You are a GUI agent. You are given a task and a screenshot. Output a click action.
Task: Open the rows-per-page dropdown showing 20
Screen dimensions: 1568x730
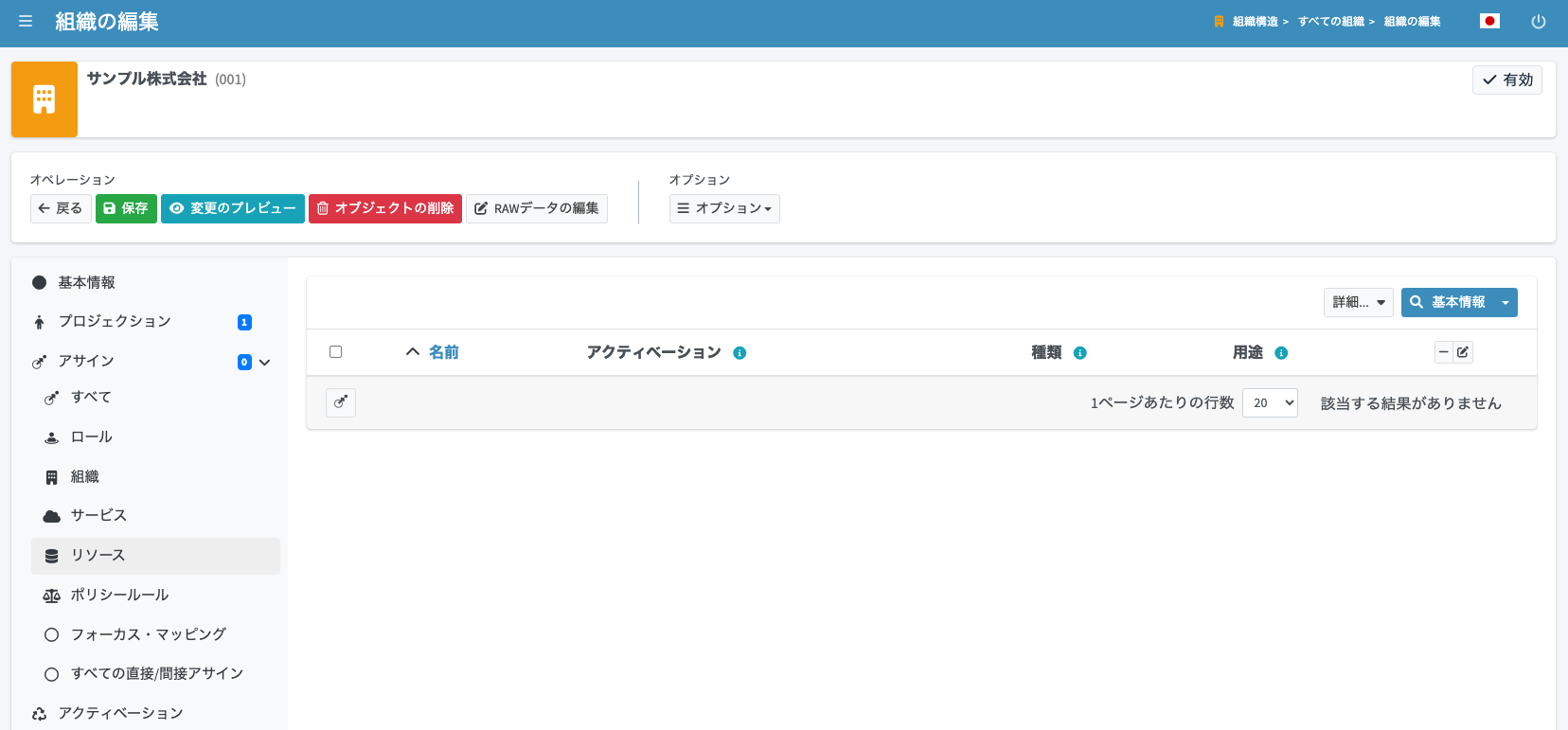[1270, 403]
